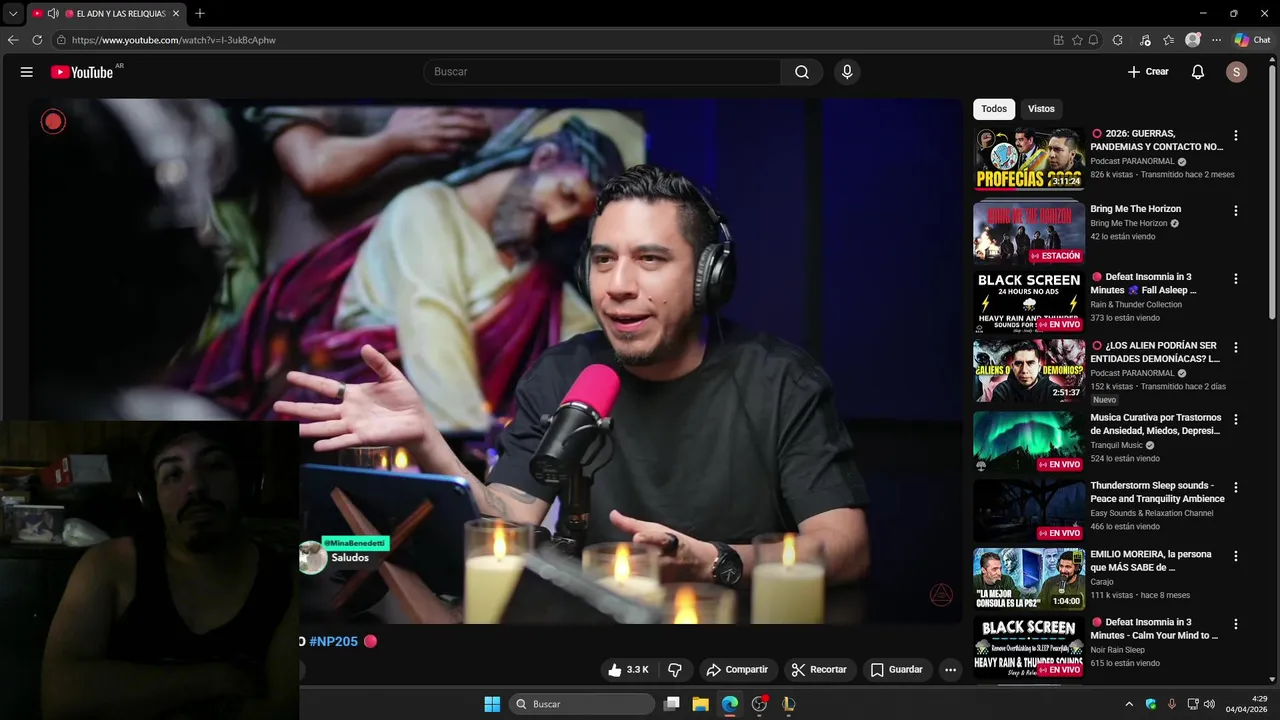Open options for Emilio Moreira video
Screen dimensions: 1280x720
(x=1236, y=555)
